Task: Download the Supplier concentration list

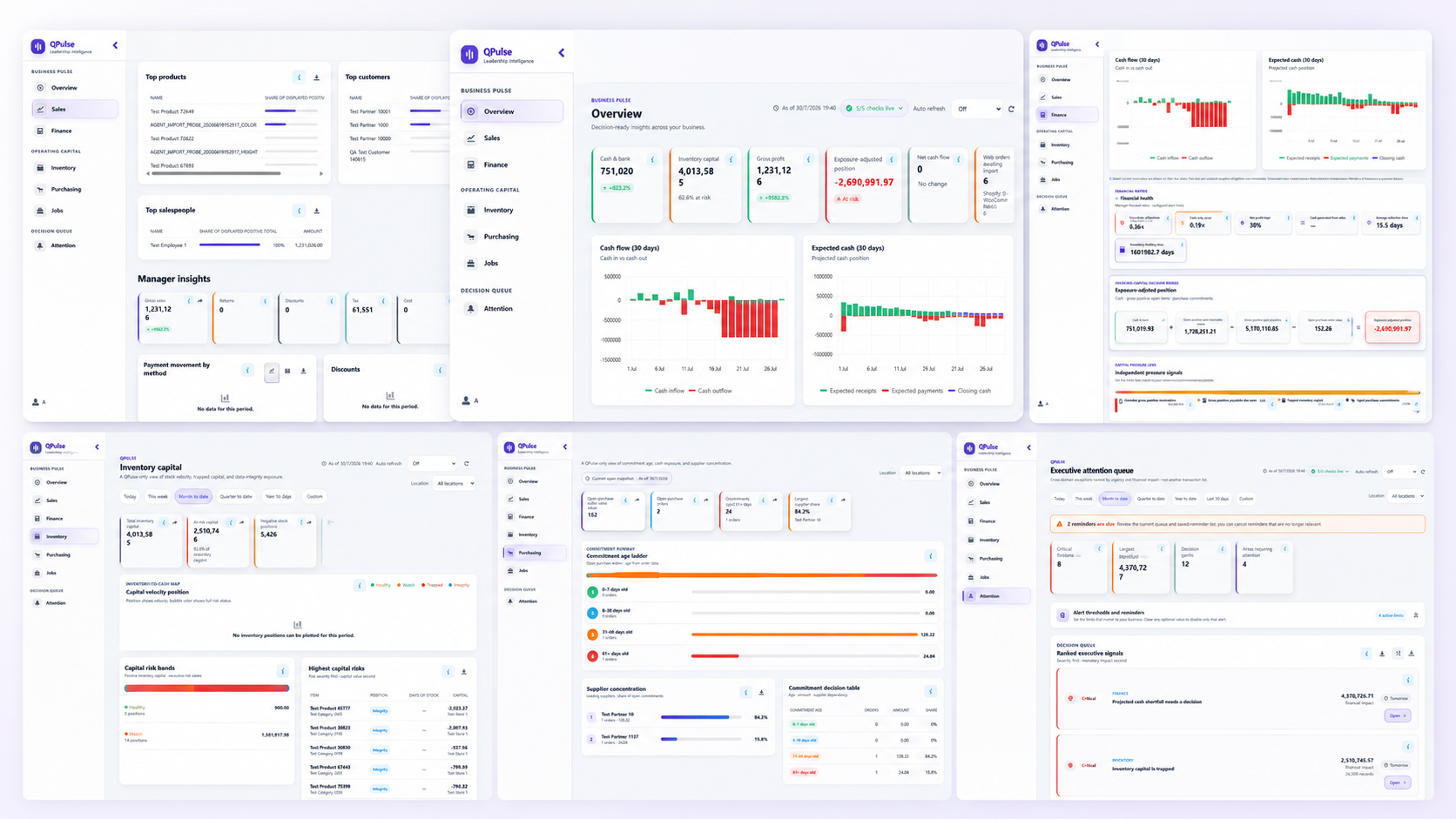Action: pos(762,693)
